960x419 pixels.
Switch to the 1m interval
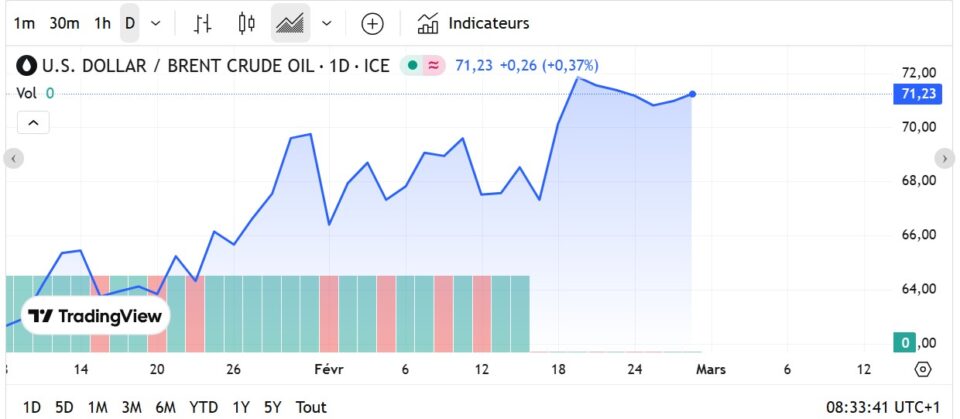point(24,23)
